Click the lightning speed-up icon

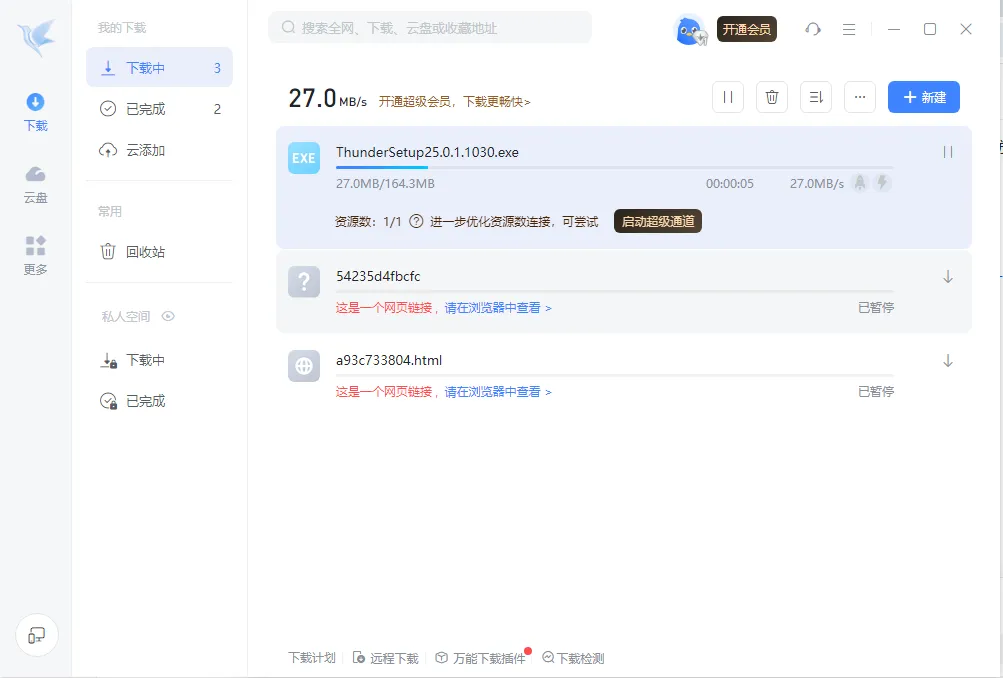pos(883,183)
